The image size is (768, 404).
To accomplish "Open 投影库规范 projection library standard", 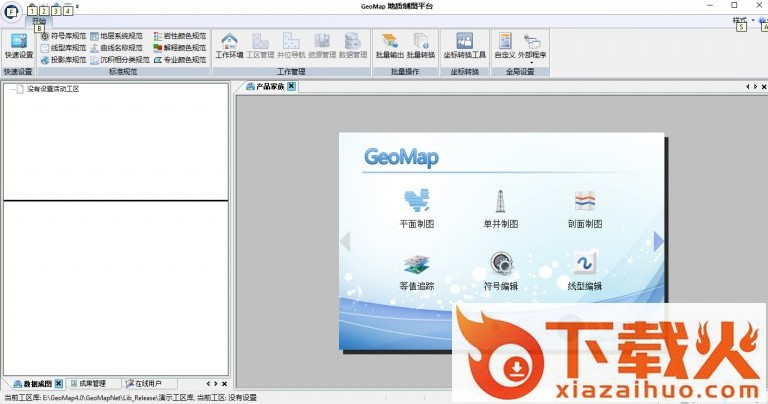I will tap(63, 60).
